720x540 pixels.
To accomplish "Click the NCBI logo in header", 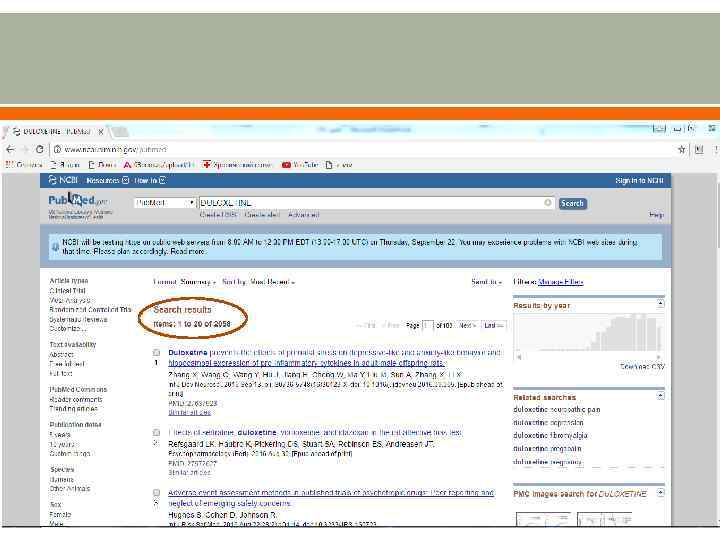I will click(63, 180).
